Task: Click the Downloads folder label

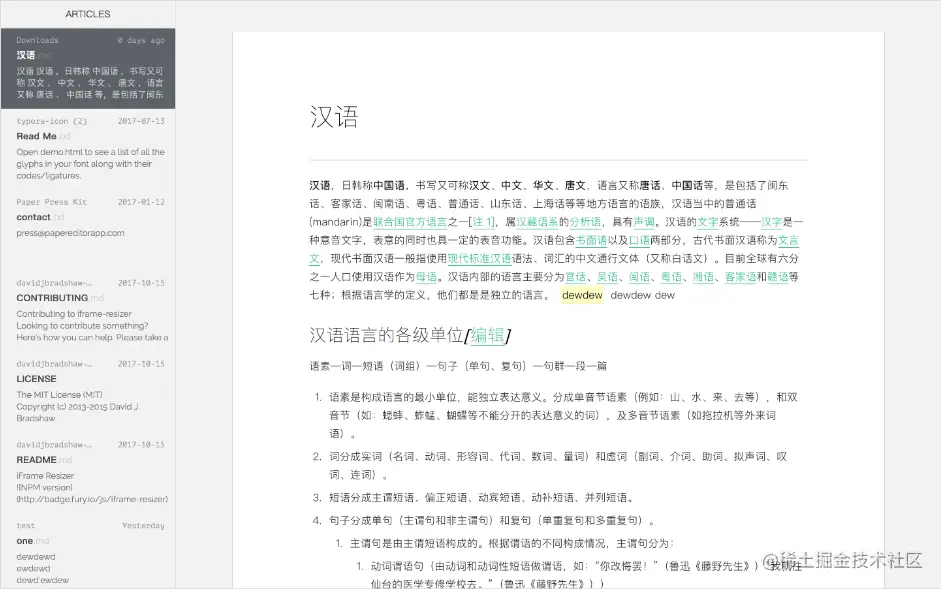Action: [37, 40]
